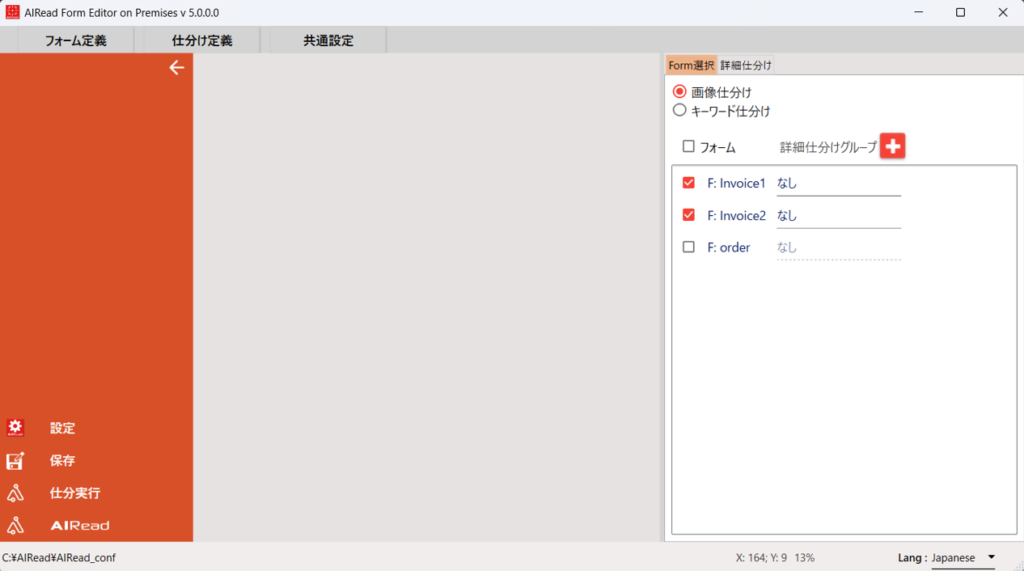Screen dimensions: 1024x571
Task: Add group with the red plus button
Action: (892, 146)
